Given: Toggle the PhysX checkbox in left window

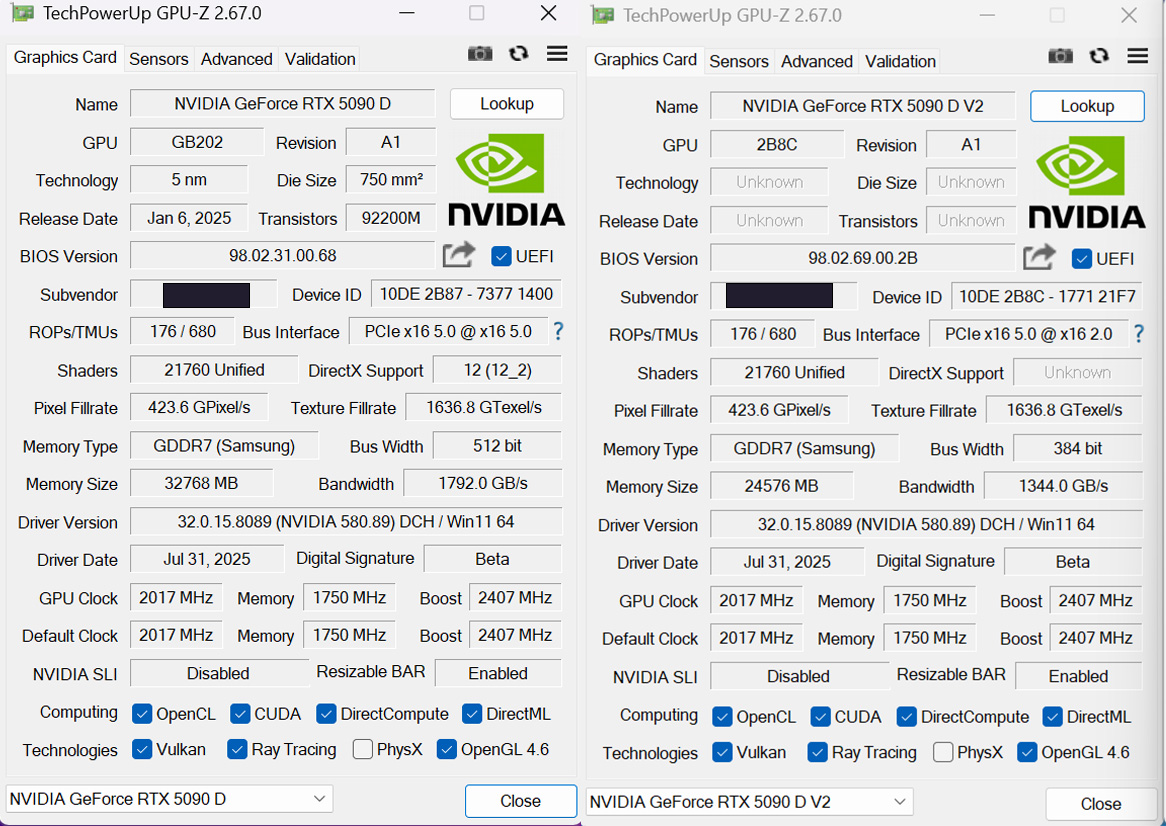Looking at the screenshot, I should 363,749.
